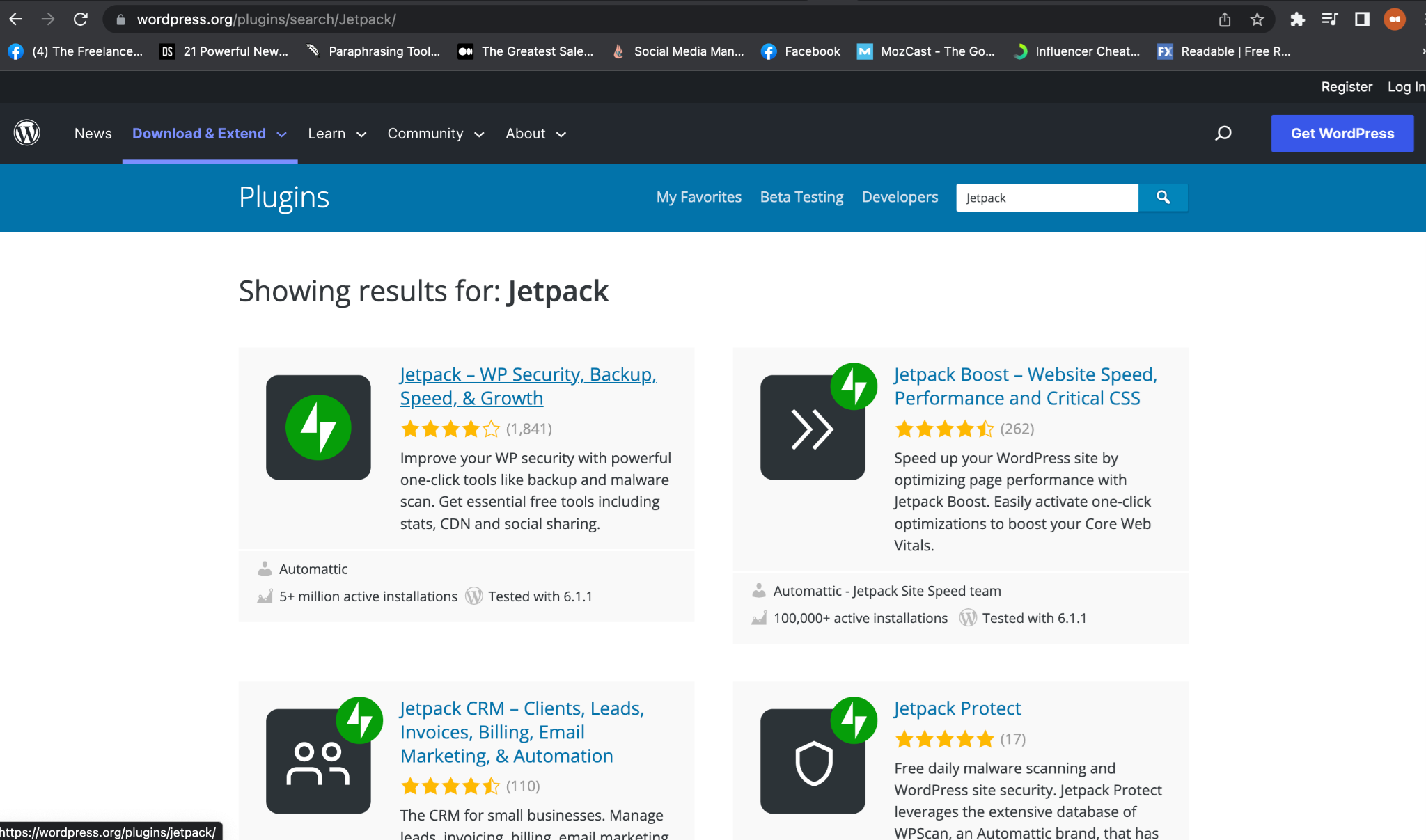Select the News menu item

click(x=93, y=133)
